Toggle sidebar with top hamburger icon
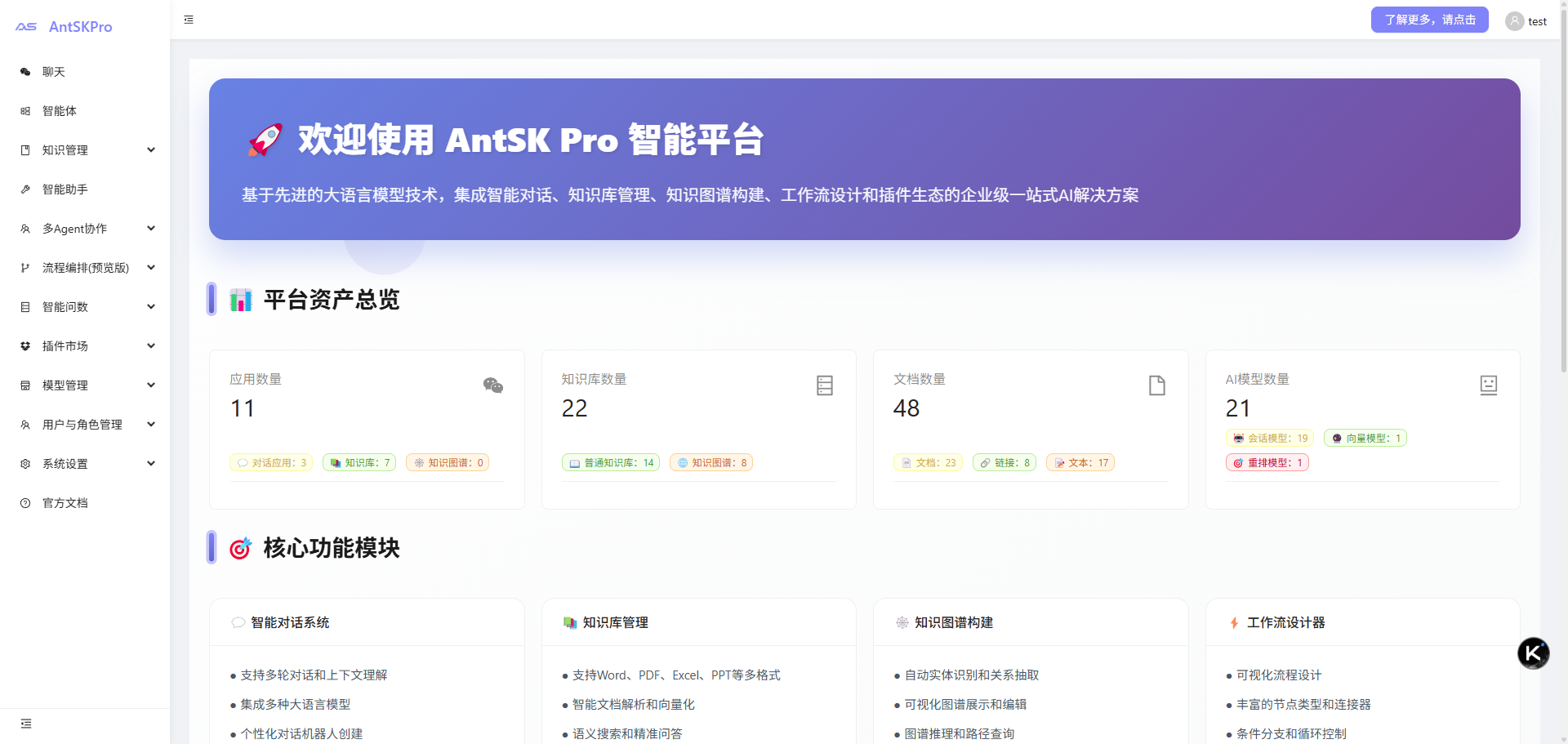This screenshot has width=1568, height=744. point(189,20)
